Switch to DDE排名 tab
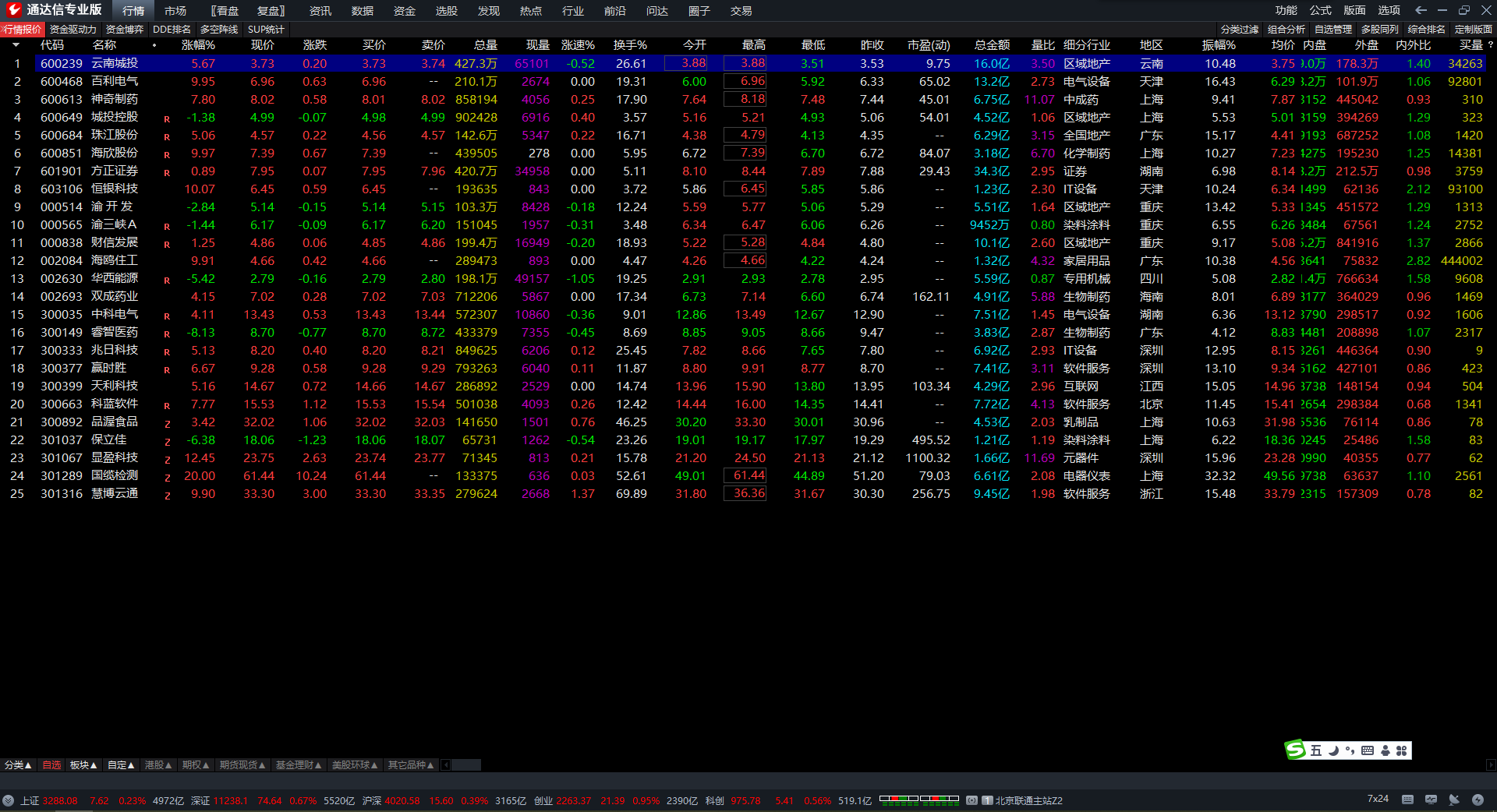The image size is (1497, 812). coord(172,29)
